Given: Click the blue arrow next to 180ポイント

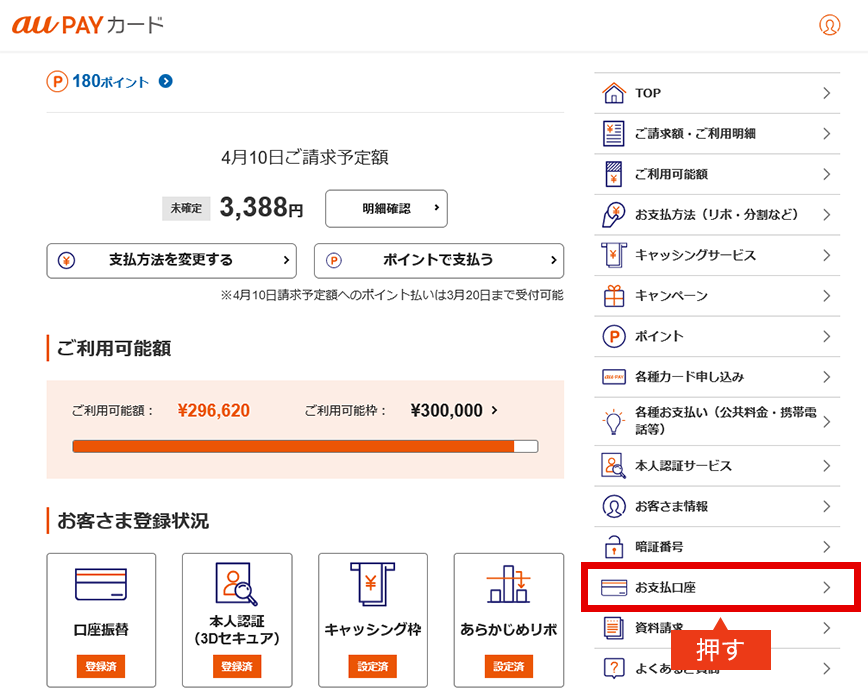Looking at the screenshot, I should pos(165,81).
